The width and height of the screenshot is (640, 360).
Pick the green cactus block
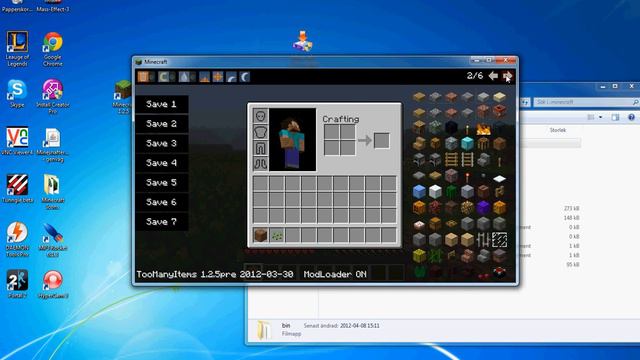pyautogui.click(x=451, y=191)
